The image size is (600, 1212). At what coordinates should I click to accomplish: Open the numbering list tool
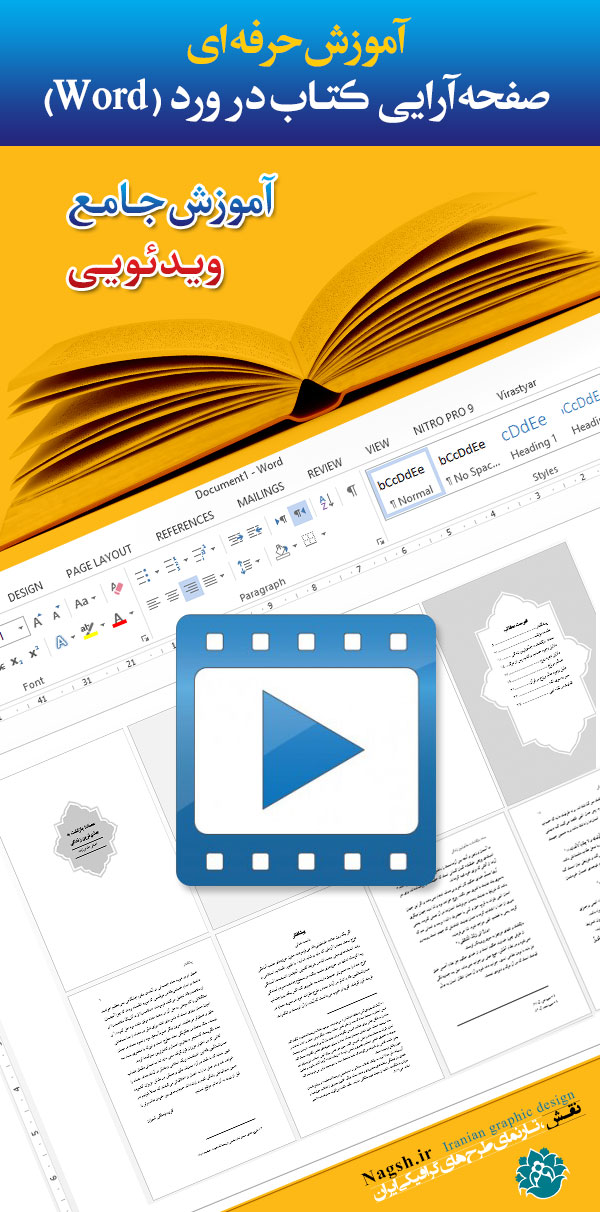172,564
